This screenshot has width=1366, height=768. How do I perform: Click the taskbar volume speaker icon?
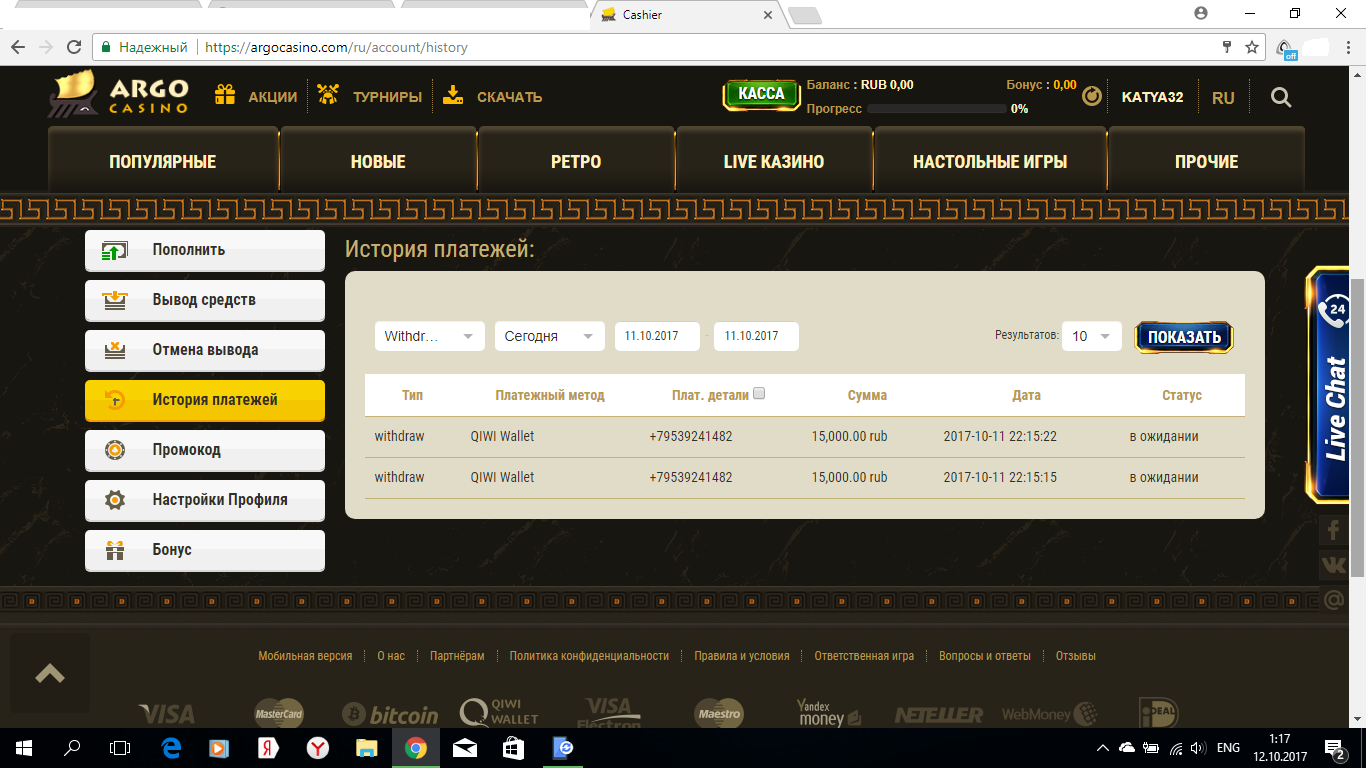pos(1199,748)
